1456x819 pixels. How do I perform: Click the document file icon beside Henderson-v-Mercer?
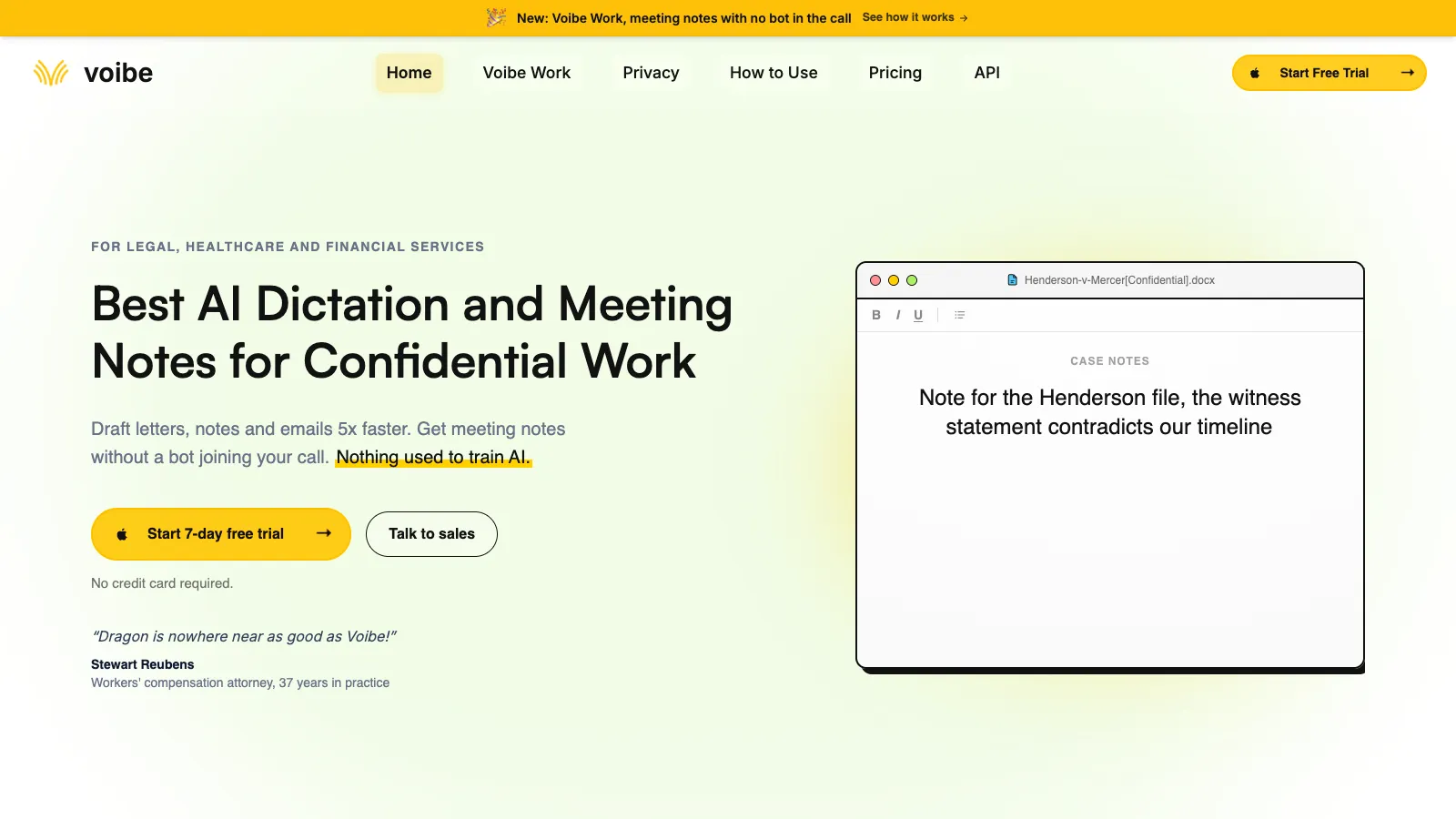(x=1012, y=280)
